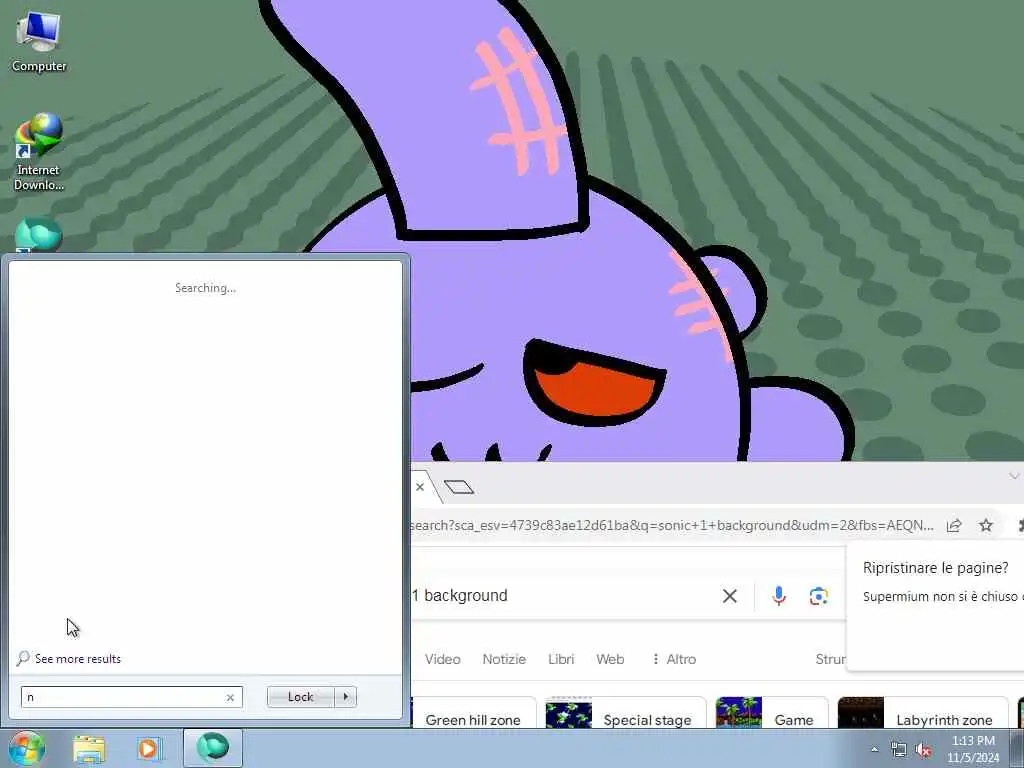Viewport: 1024px width, 768px height.
Task: Open the tab search chevron in browser
Action: coord(1014,476)
